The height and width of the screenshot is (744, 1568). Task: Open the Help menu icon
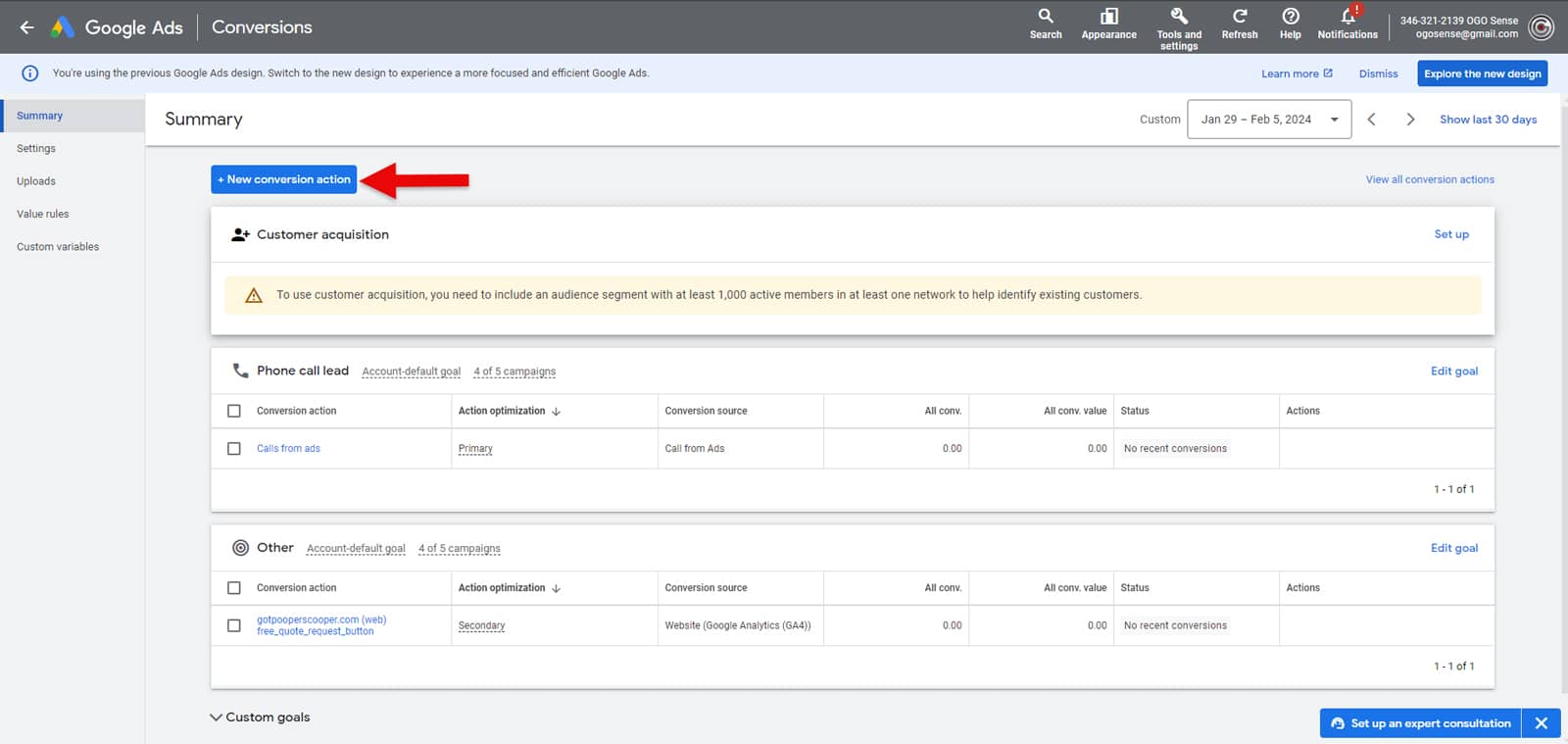point(1290,17)
